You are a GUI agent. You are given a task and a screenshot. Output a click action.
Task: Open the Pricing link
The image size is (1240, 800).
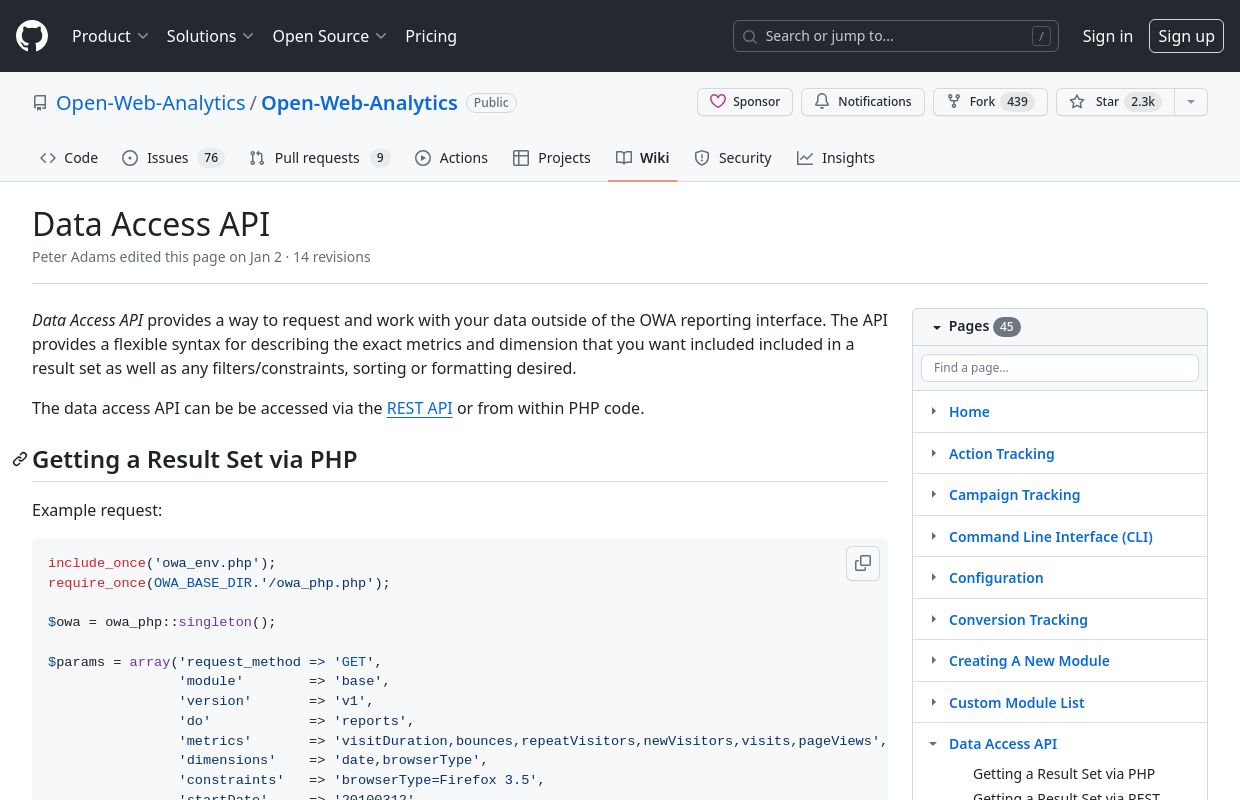click(431, 36)
